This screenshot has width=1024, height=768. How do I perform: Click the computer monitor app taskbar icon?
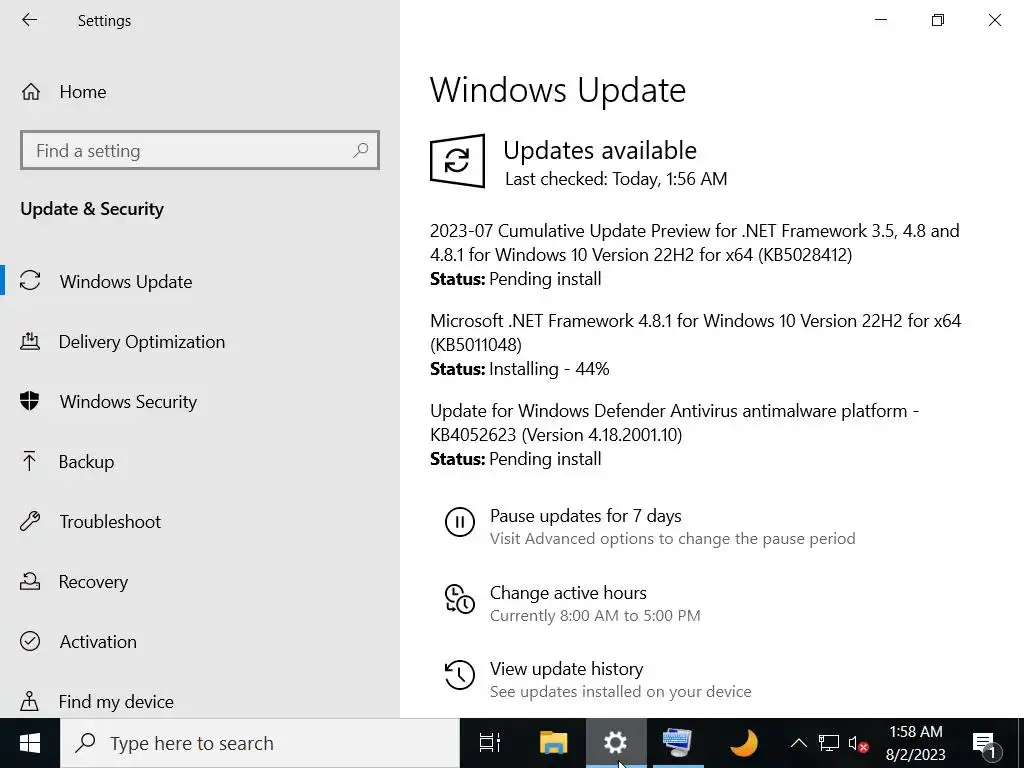[677, 743]
